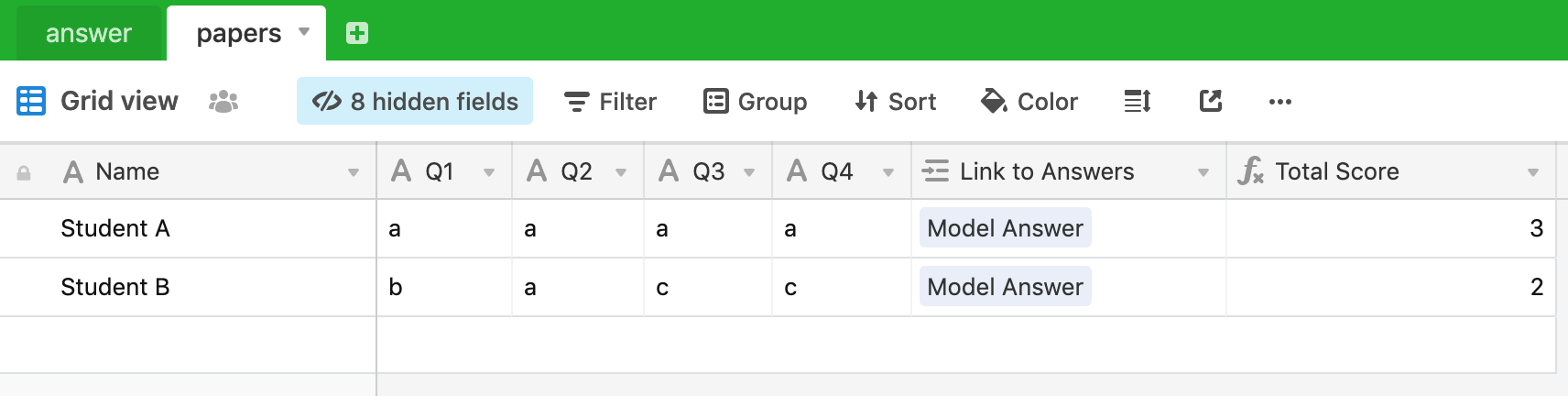Open the Filter options
Image resolution: width=1568 pixels, height=396 pixels.
[x=611, y=102]
